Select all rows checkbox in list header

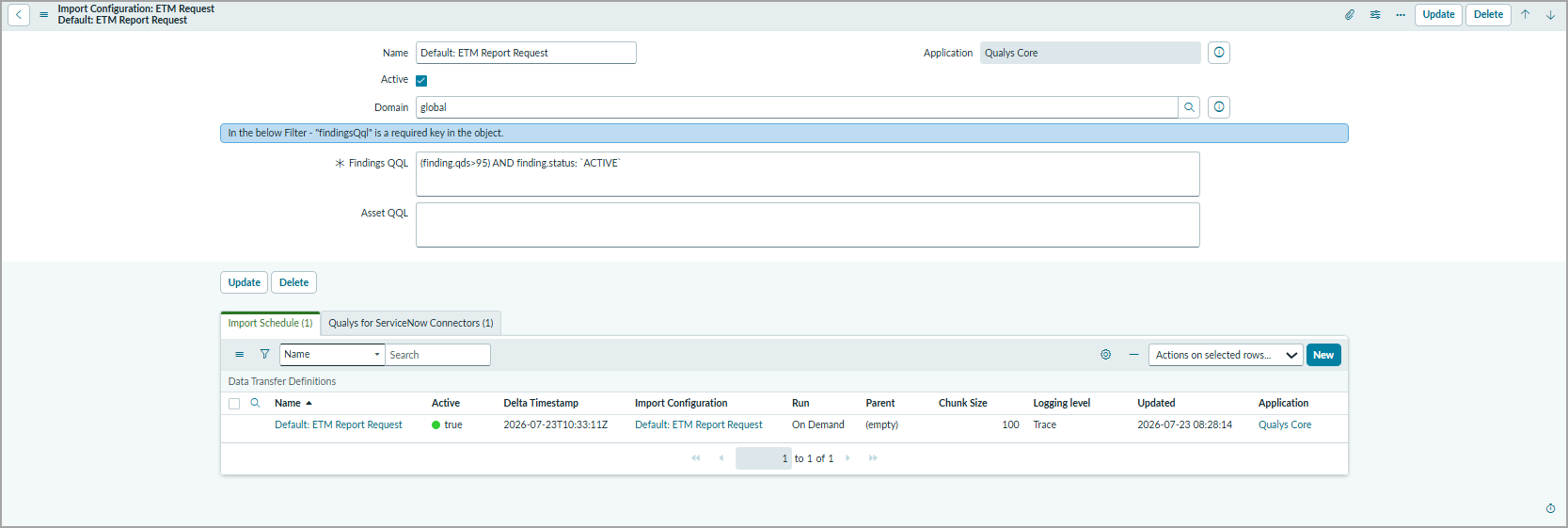click(234, 404)
